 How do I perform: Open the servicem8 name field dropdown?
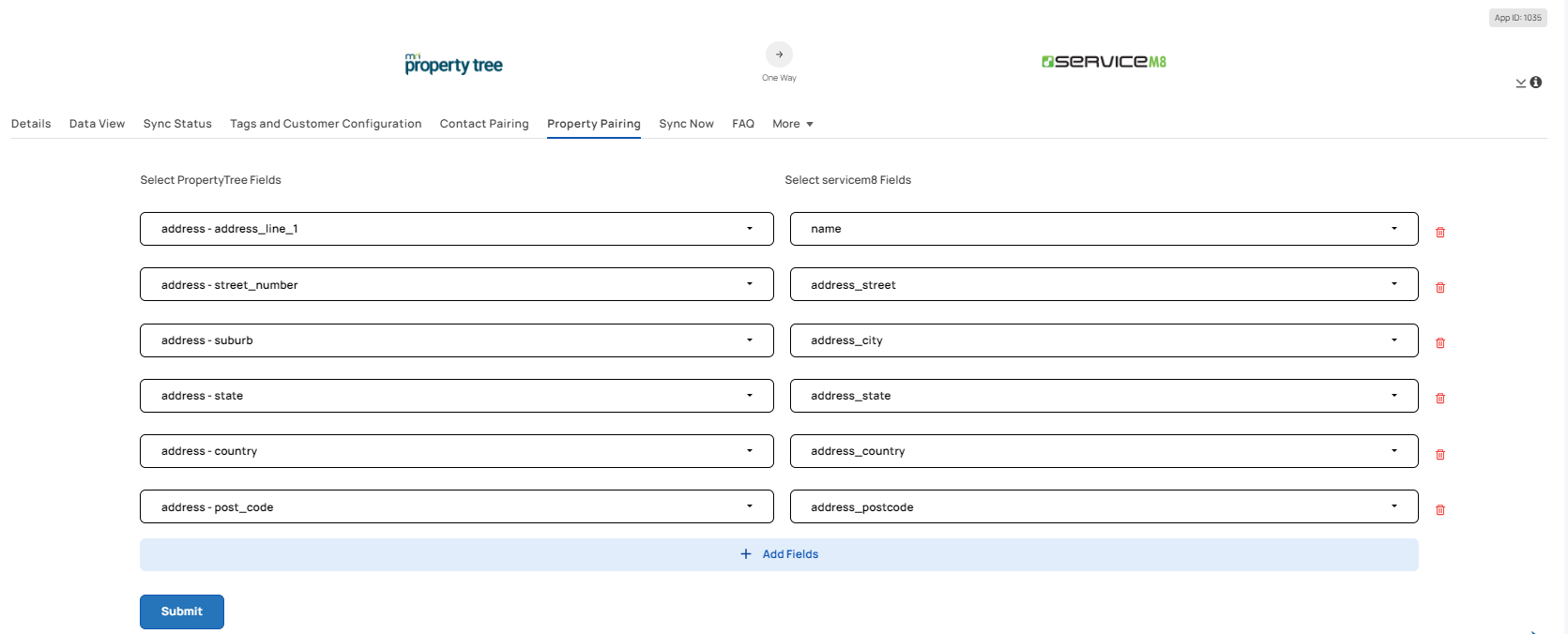(x=1104, y=229)
